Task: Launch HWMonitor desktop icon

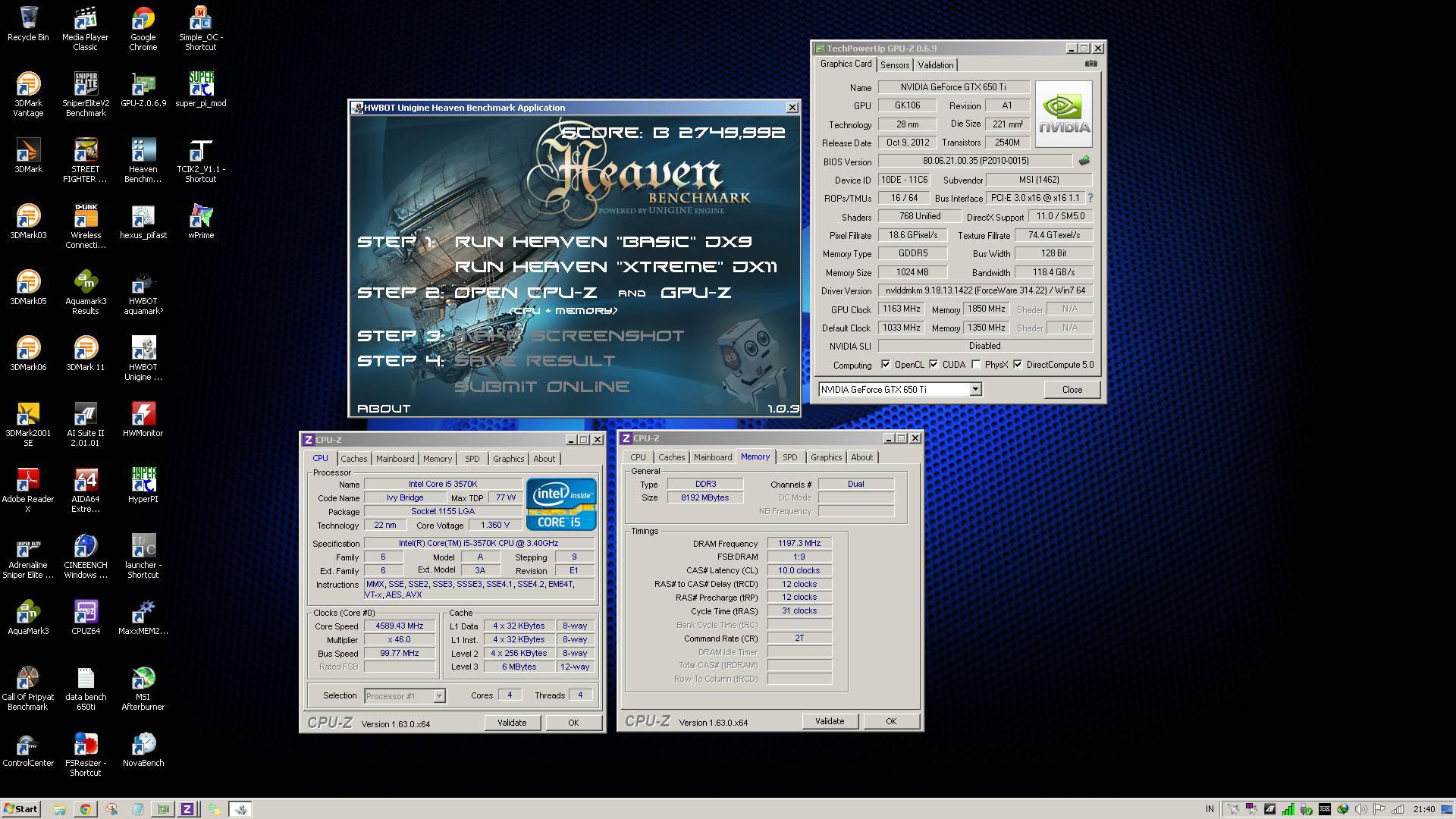Action: (143, 419)
